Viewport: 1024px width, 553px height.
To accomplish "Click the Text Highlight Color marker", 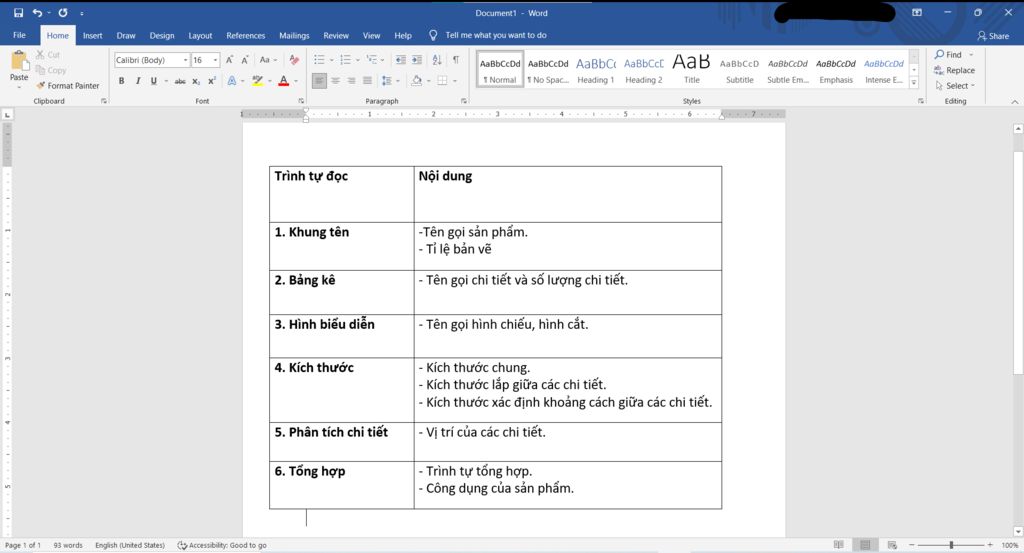I will click(x=257, y=81).
